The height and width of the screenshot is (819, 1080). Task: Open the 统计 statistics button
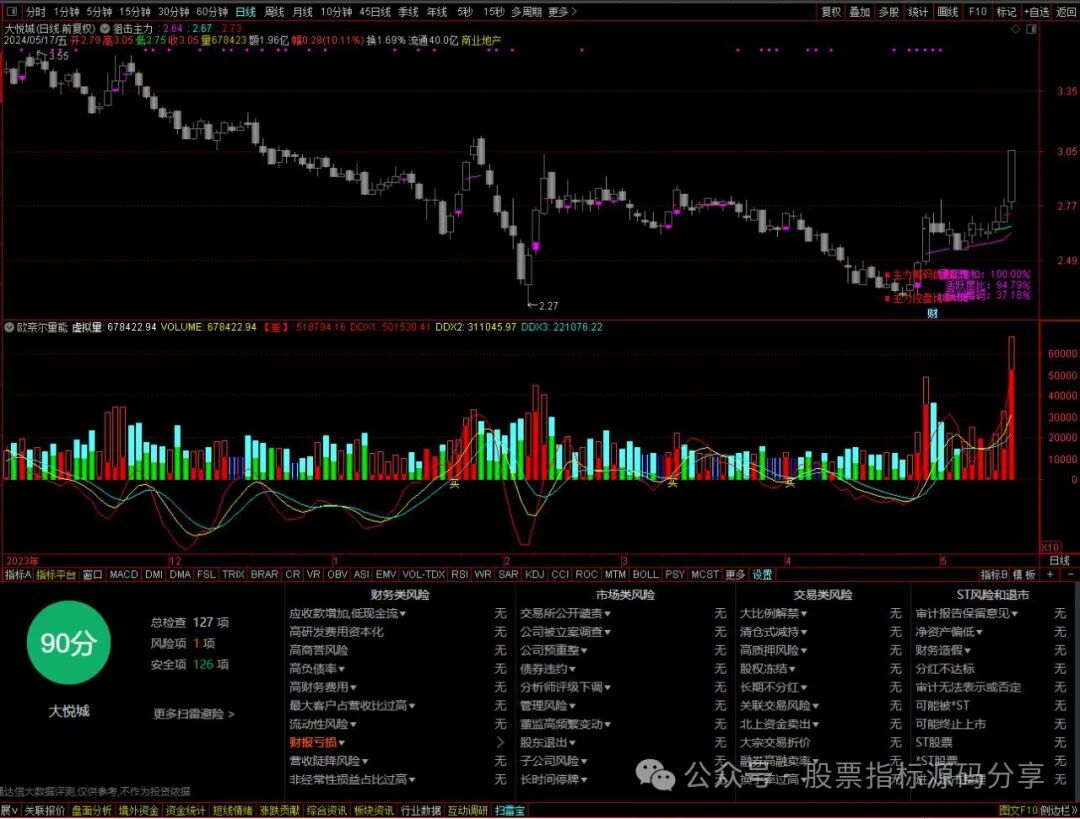917,12
